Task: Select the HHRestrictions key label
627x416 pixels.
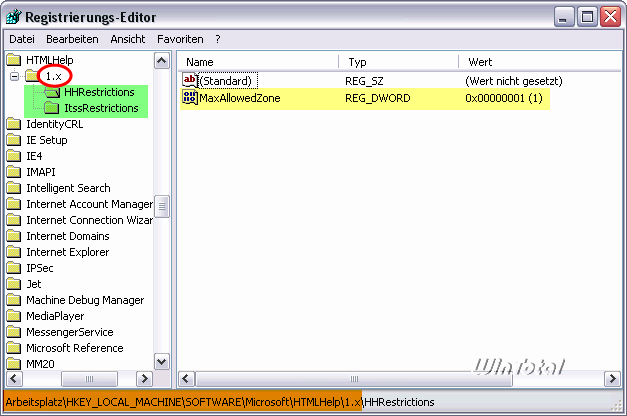Action: pos(99,92)
